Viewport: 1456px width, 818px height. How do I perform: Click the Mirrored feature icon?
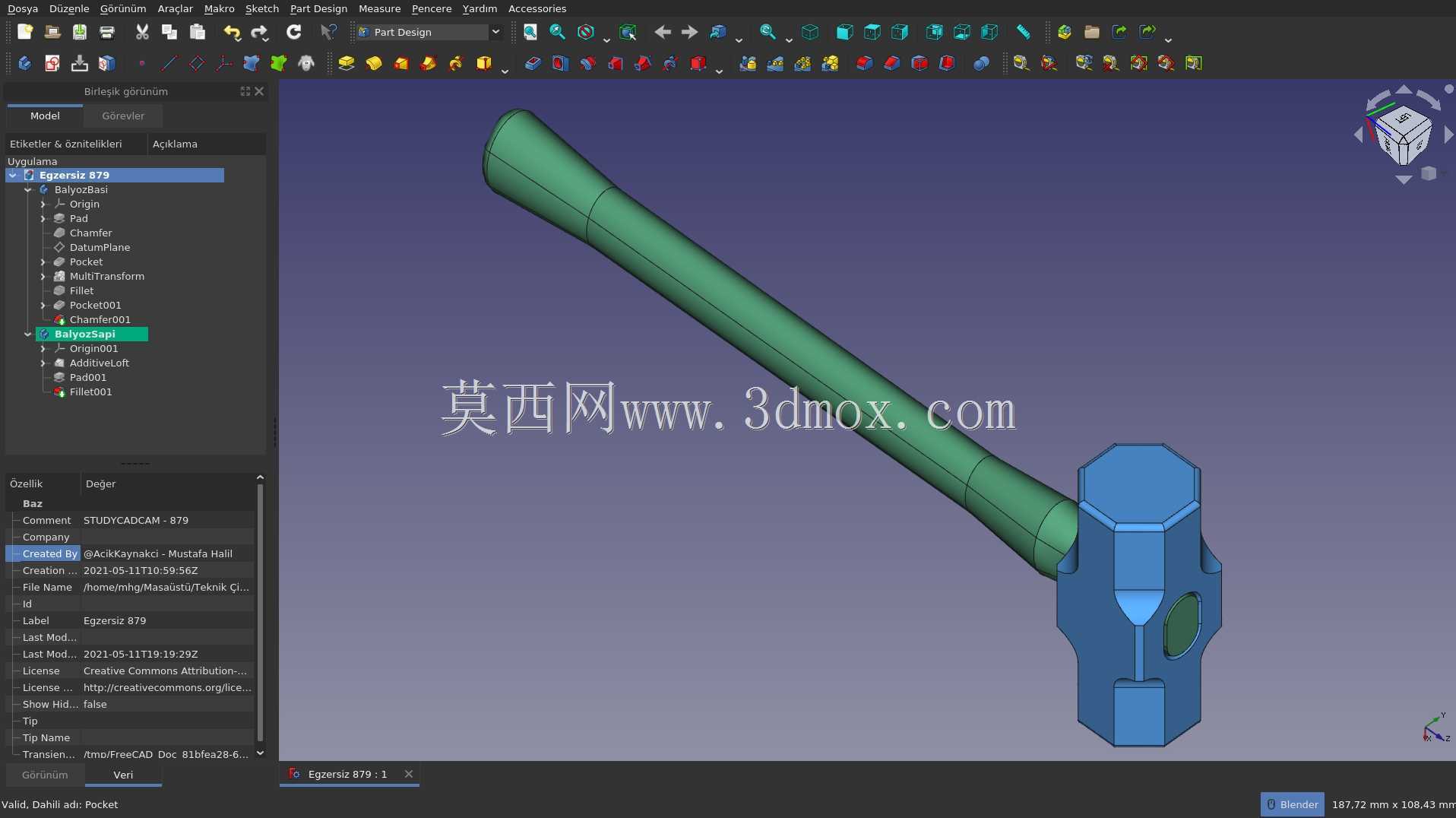748,63
